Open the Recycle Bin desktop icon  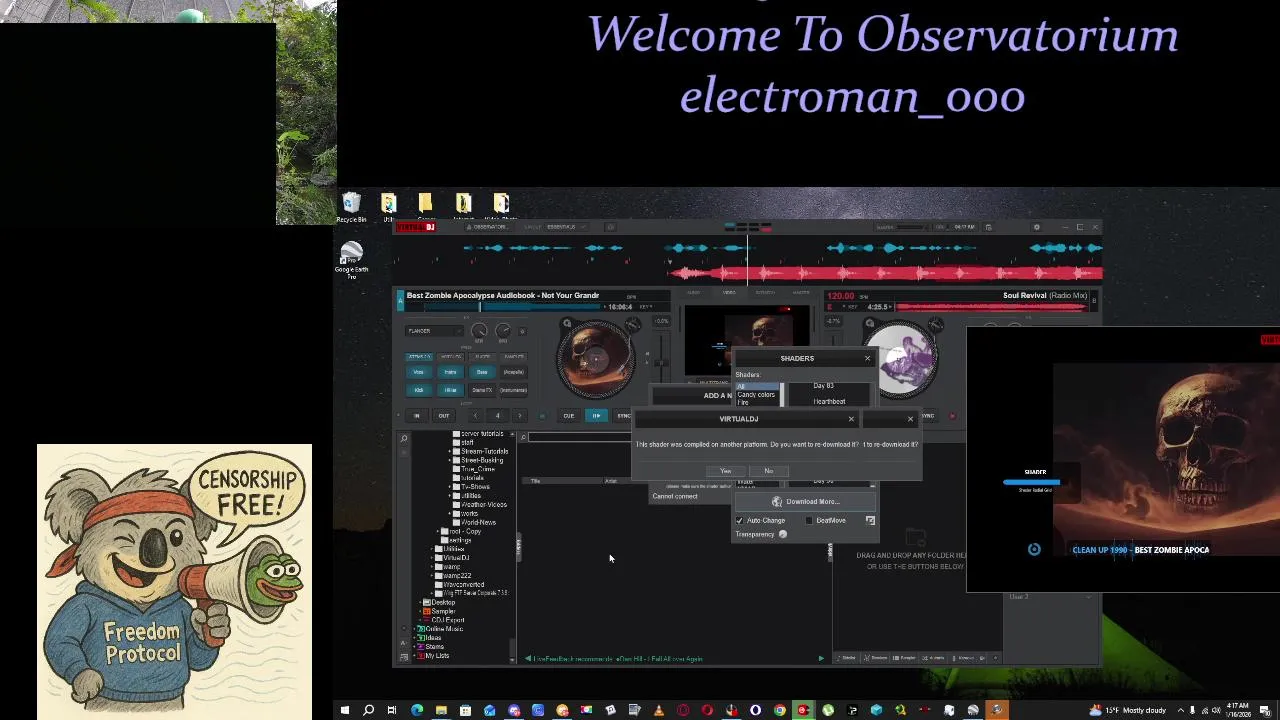pos(351,208)
